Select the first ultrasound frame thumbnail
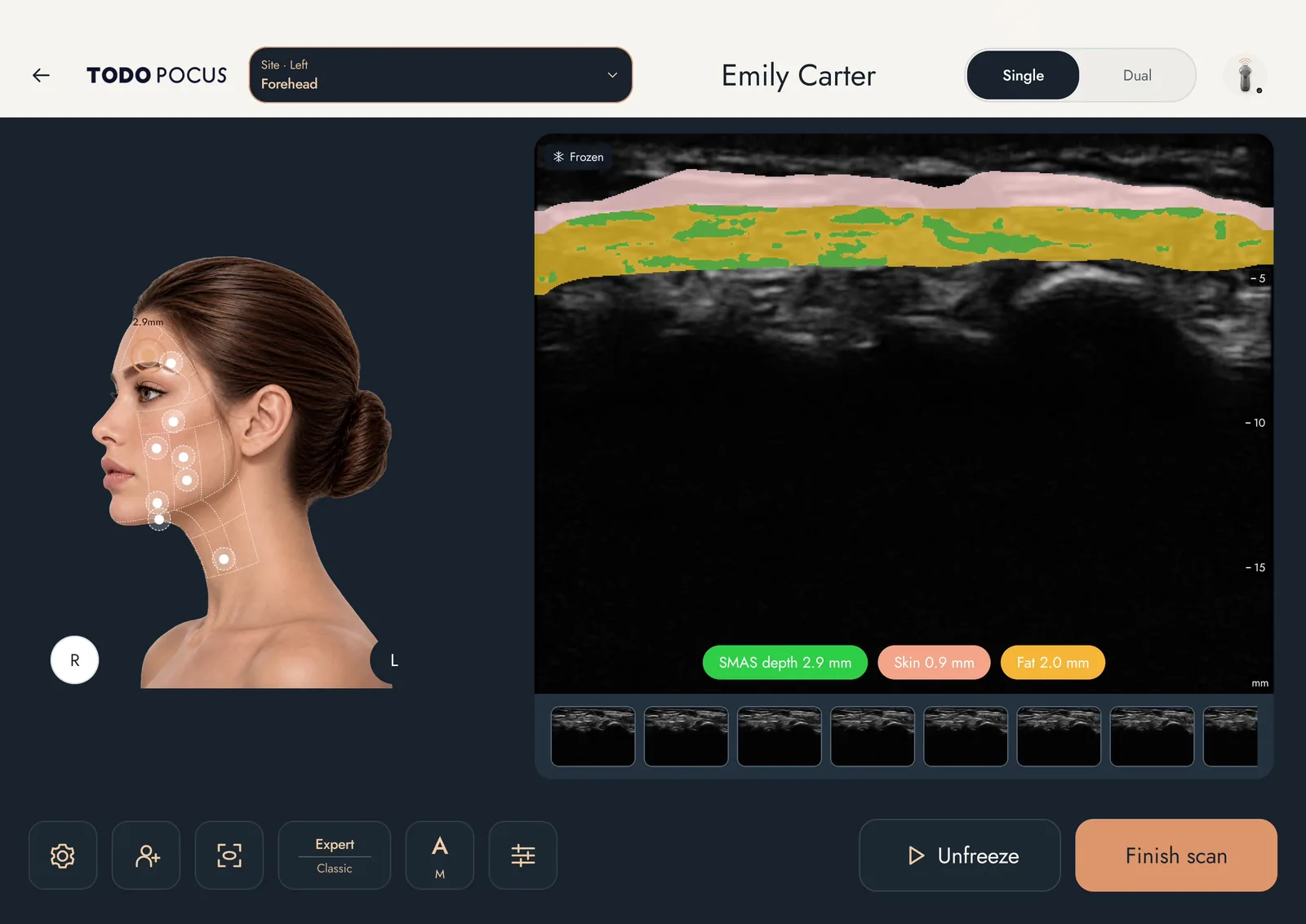Image resolution: width=1306 pixels, height=924 pixels. 593,736
